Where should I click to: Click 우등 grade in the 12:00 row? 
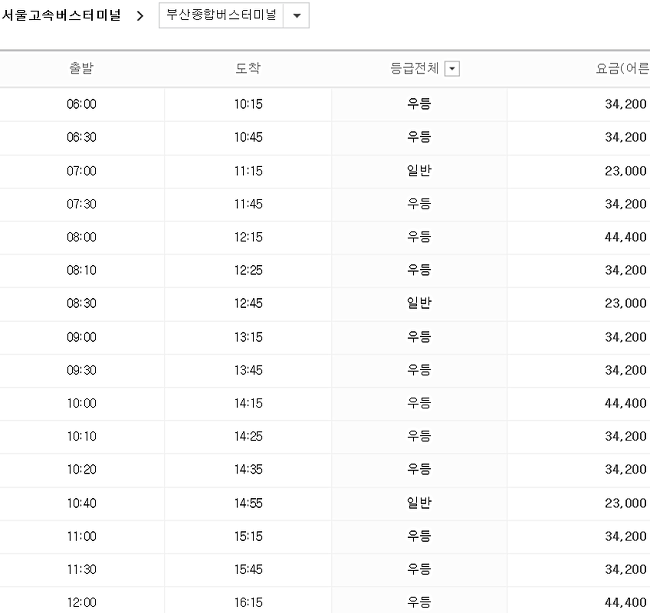(419, 602)
